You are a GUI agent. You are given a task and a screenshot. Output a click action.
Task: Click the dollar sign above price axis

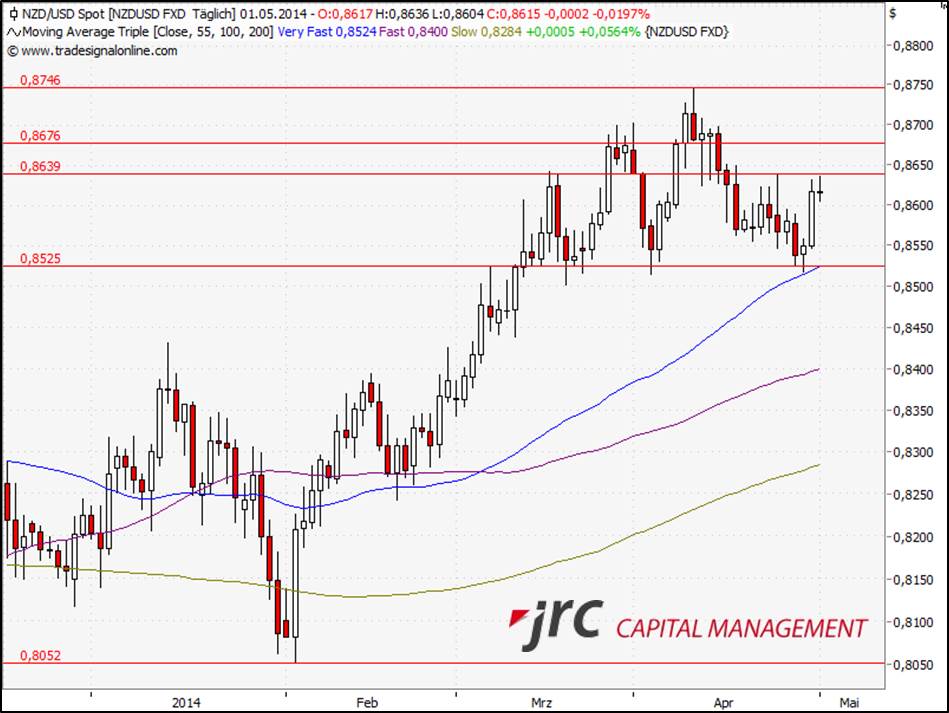pyautogui.click(x=893, y=14)
